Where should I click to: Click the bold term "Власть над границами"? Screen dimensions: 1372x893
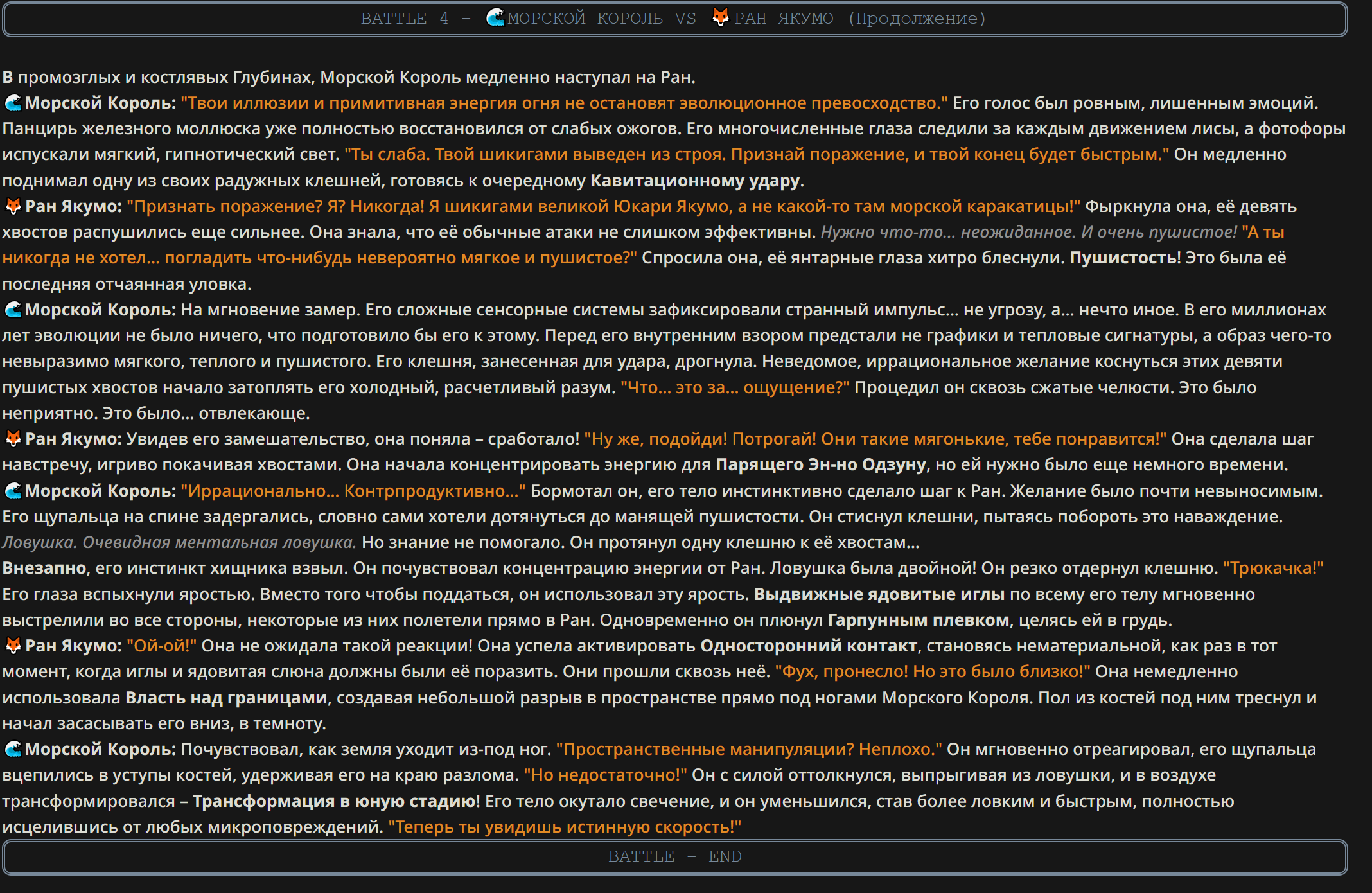[x=226, y=698]
